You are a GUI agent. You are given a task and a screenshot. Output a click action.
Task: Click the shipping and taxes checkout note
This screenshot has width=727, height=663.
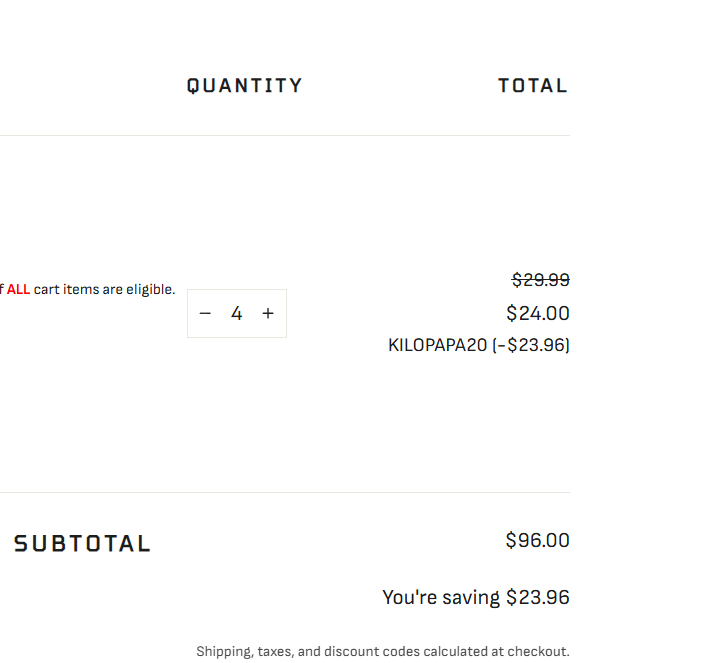click(382, 651)
